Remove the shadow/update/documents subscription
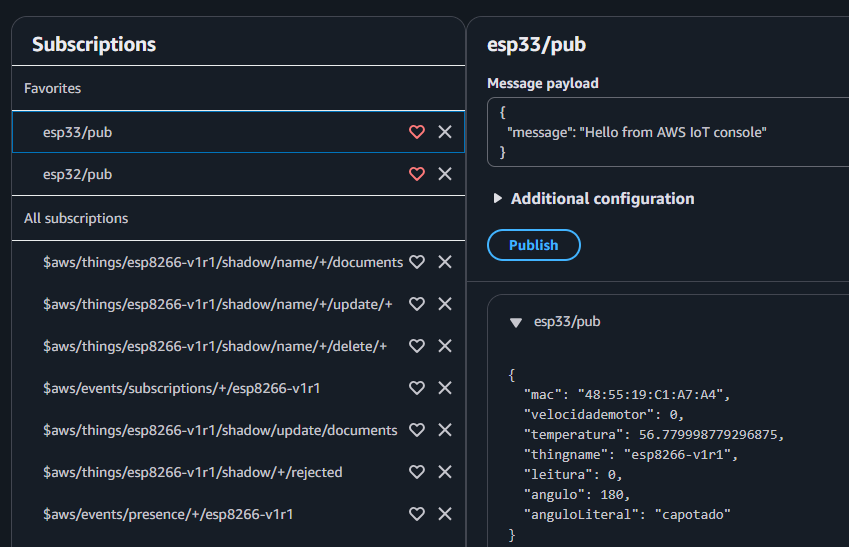This screenshot has height=547, width=849. (x=445, y=430)
